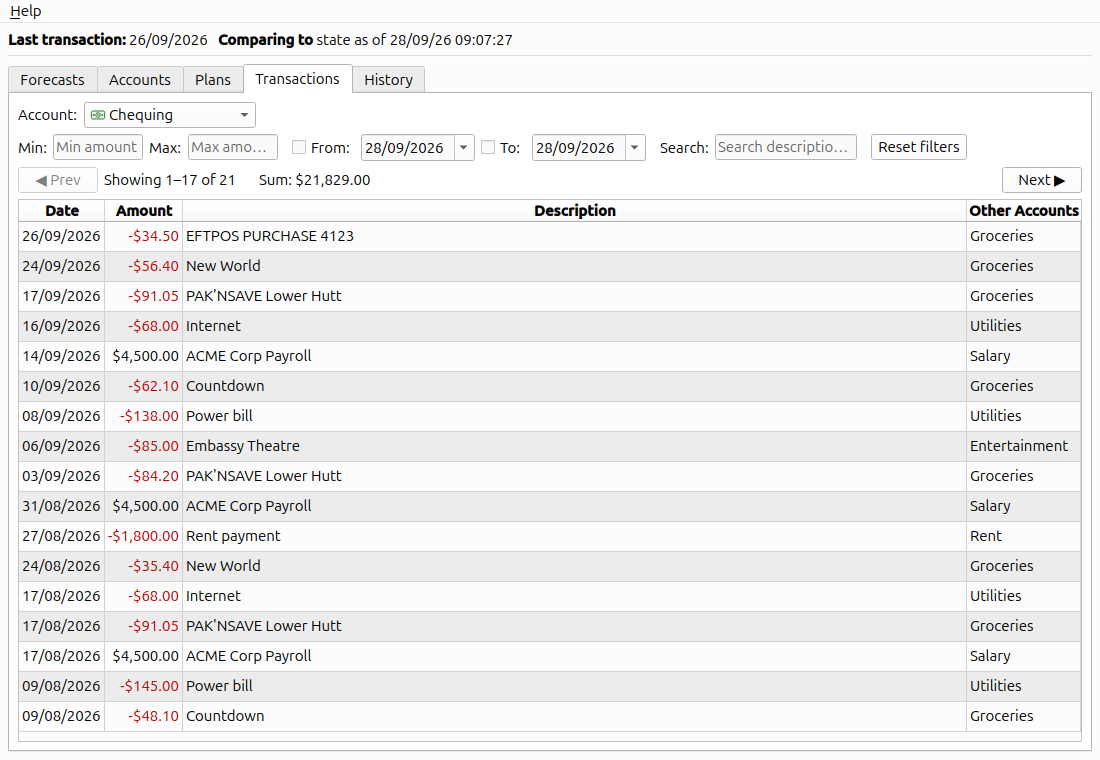Sort by Other Accounts column header
Screen dimensions: 1100x760
click(1024, 211)
